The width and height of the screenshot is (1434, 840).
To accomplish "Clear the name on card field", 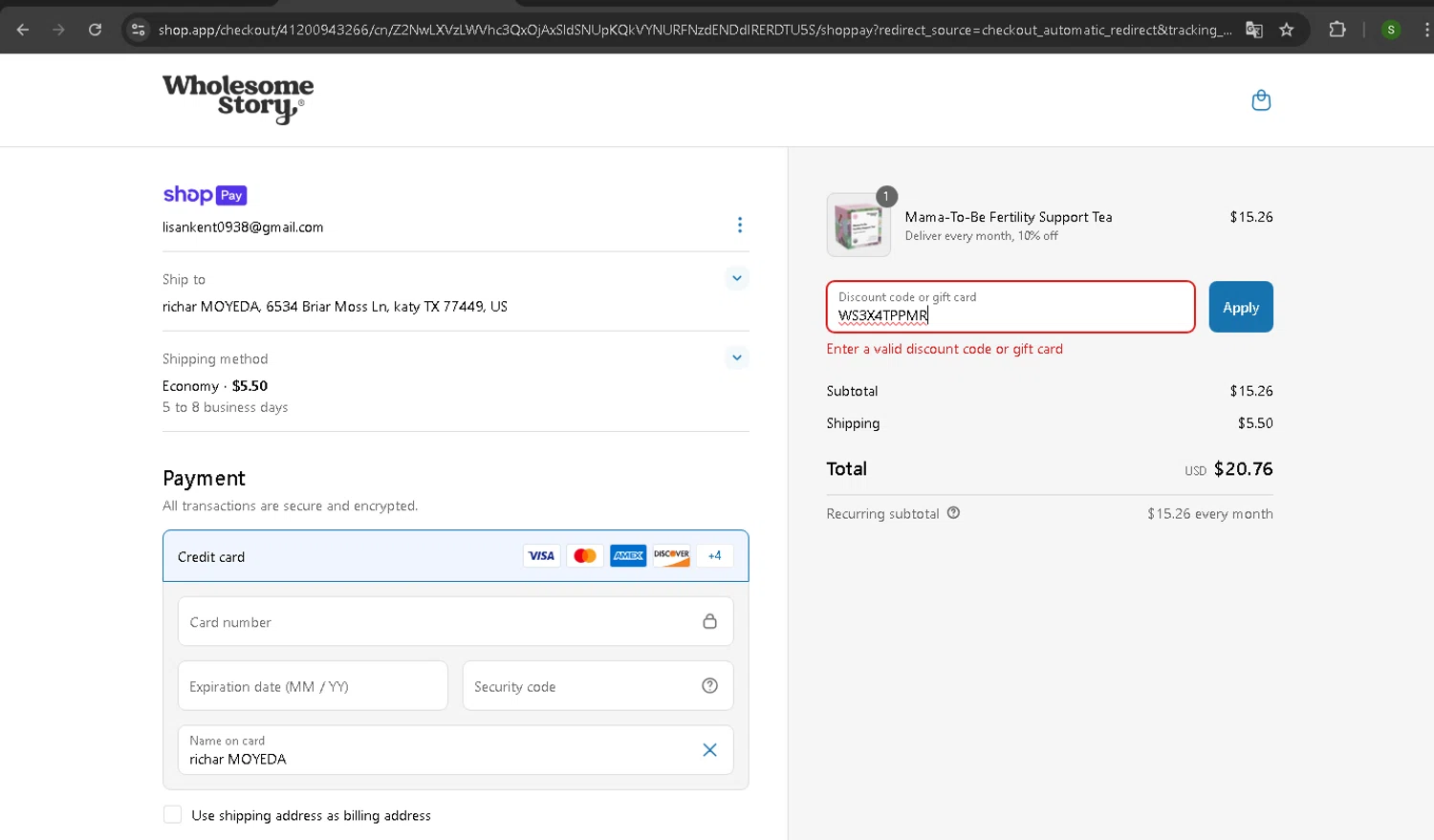I will click(709, 750).
